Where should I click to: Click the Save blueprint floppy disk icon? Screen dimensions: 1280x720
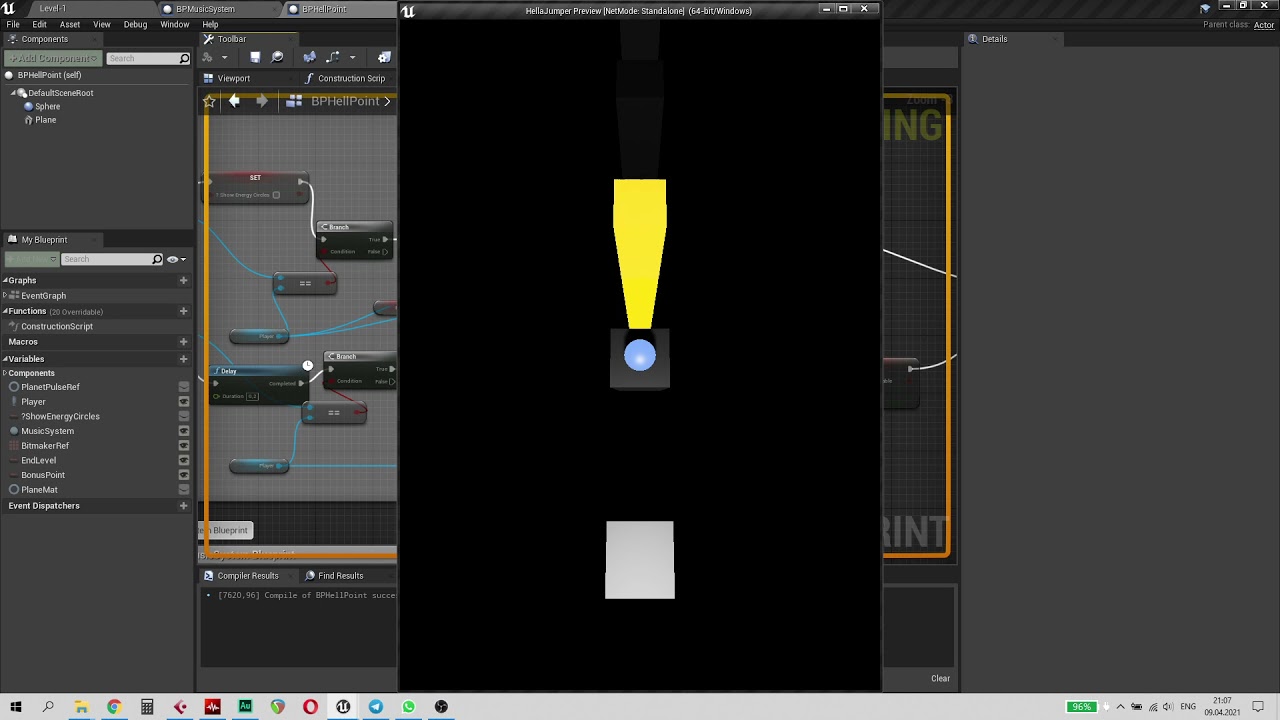255,57
